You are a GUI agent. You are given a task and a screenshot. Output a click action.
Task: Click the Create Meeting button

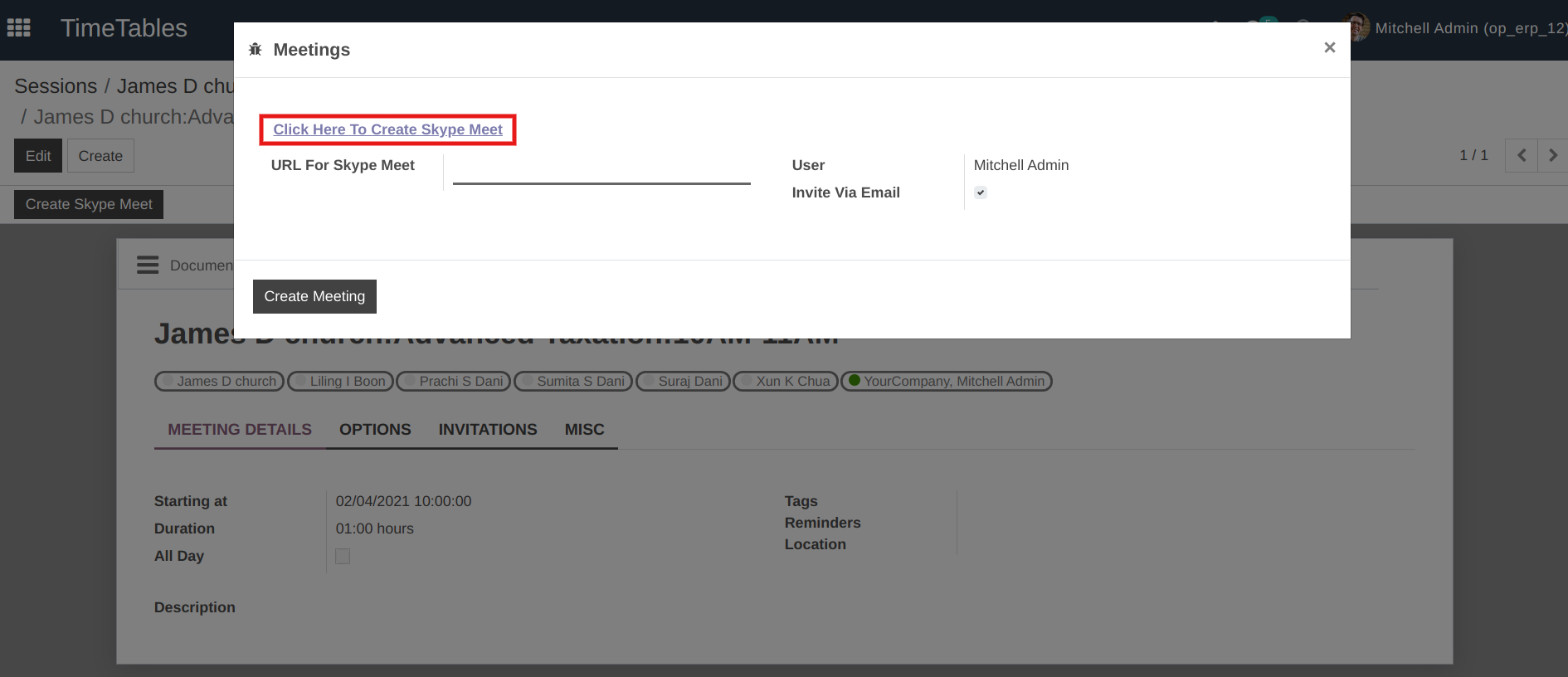pyautogui.click(x=314, y=296)
